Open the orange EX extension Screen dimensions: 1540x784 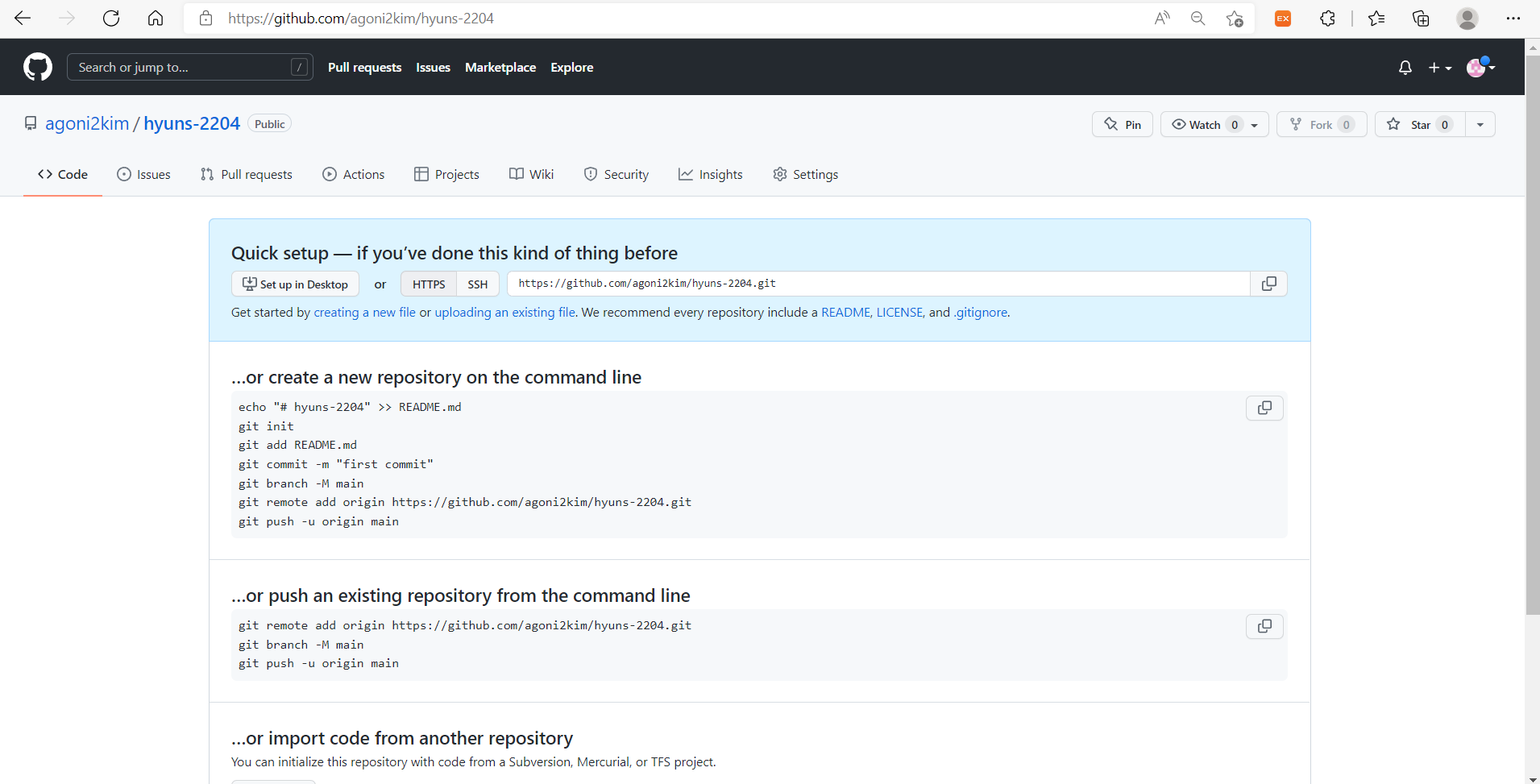click(x=1283, y=18)
